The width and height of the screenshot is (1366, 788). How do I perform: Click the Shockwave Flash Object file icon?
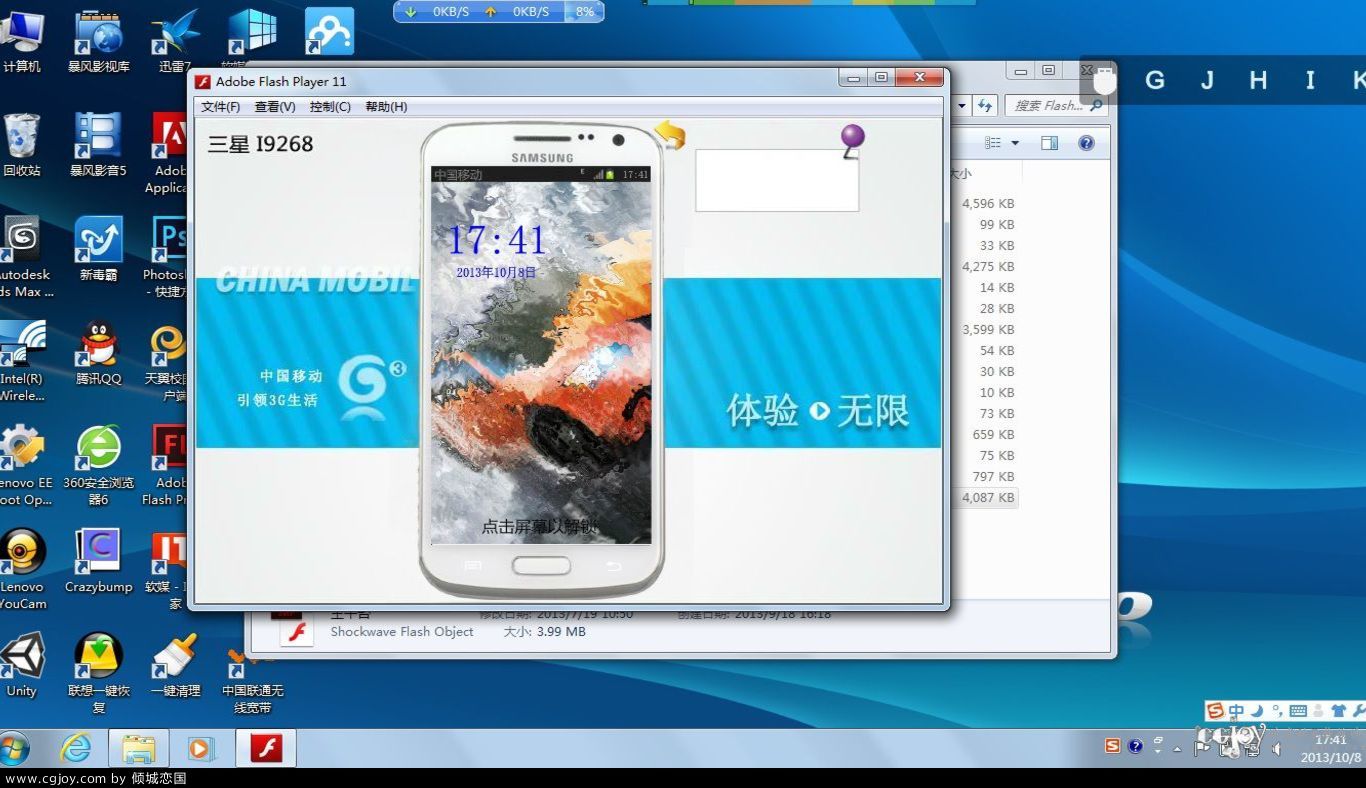click(x=296, y=630)
